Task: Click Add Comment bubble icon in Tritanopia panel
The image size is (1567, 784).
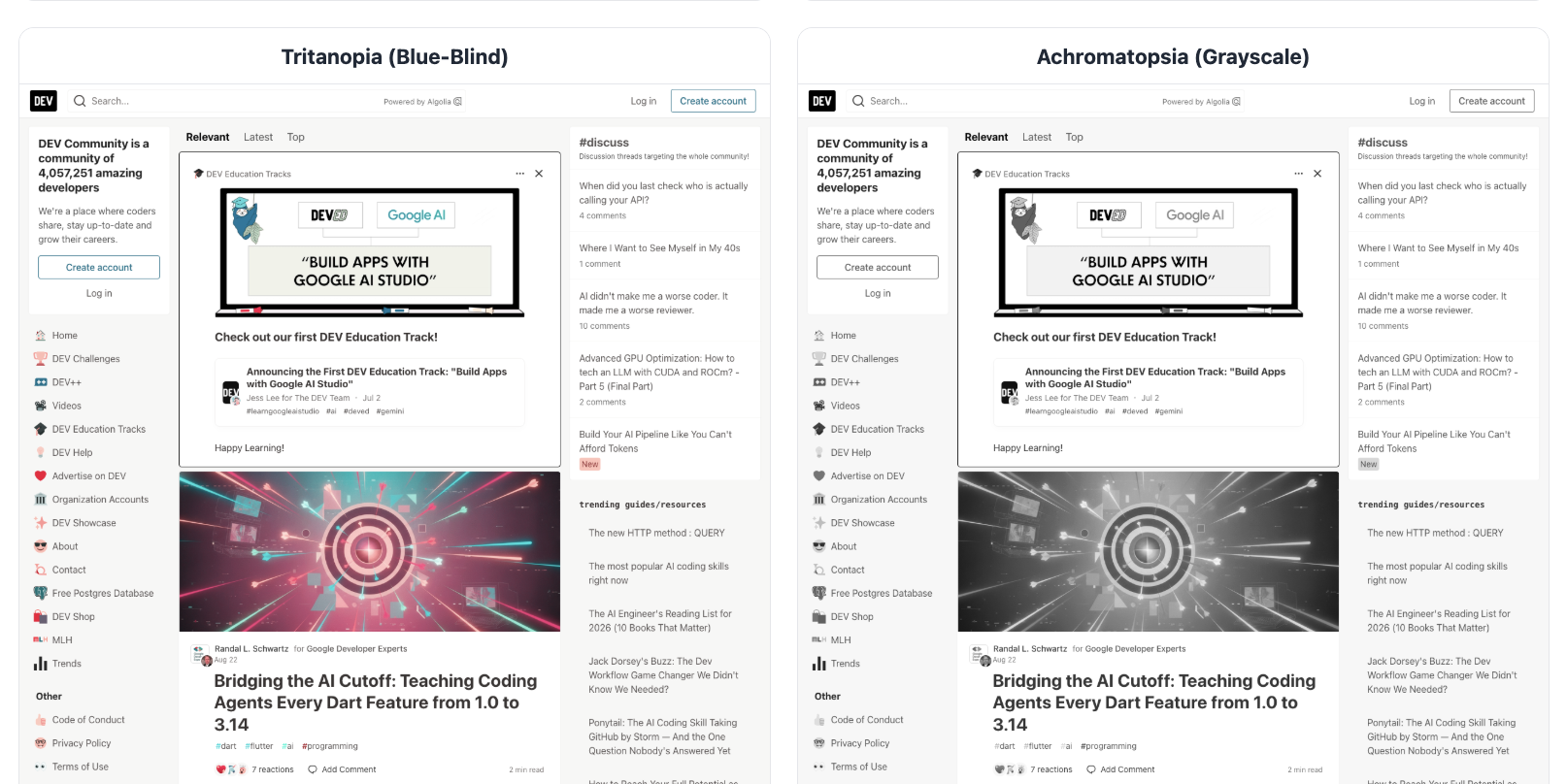Action: pos(313,769)
